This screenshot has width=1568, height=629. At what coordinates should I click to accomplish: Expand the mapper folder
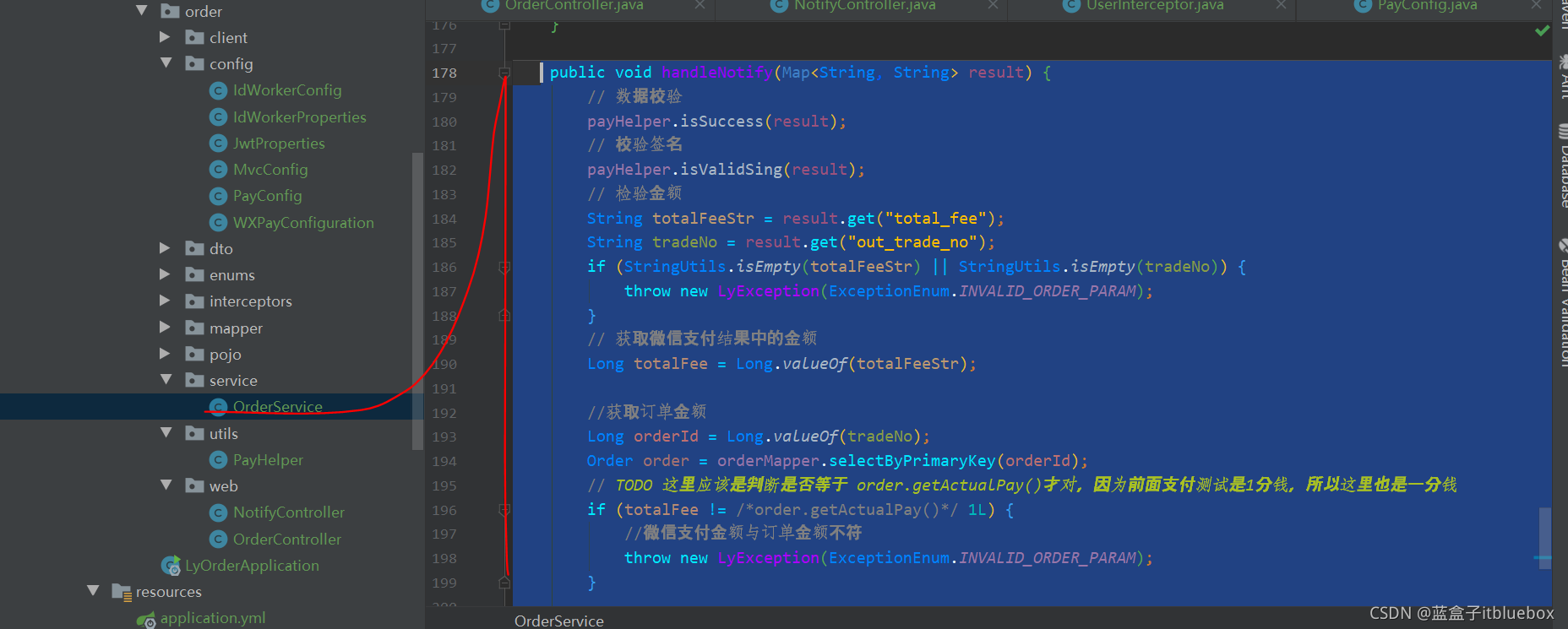(165, 328)
